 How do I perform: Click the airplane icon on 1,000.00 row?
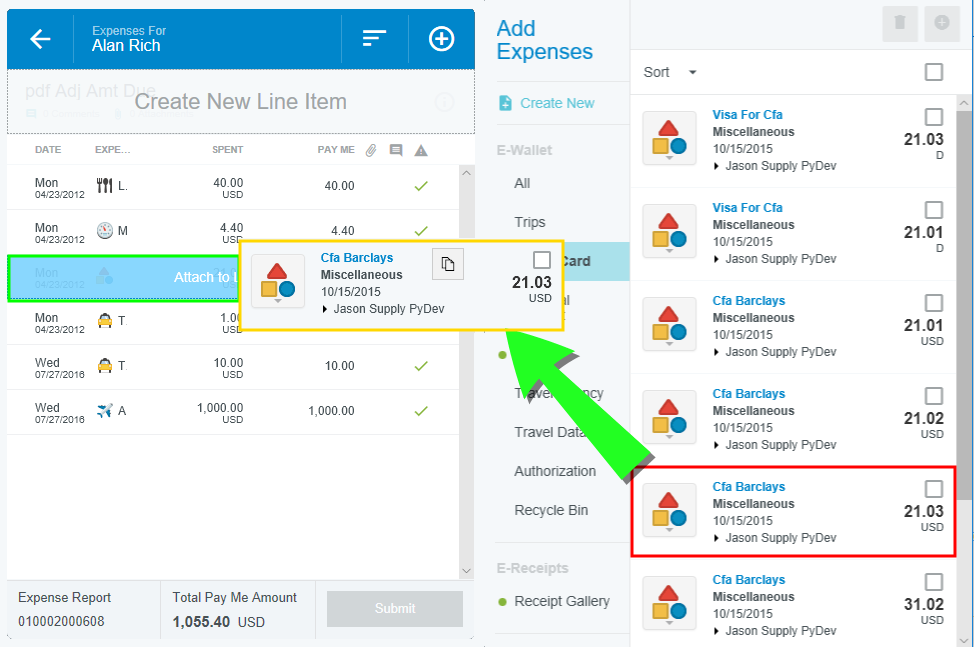104,411
